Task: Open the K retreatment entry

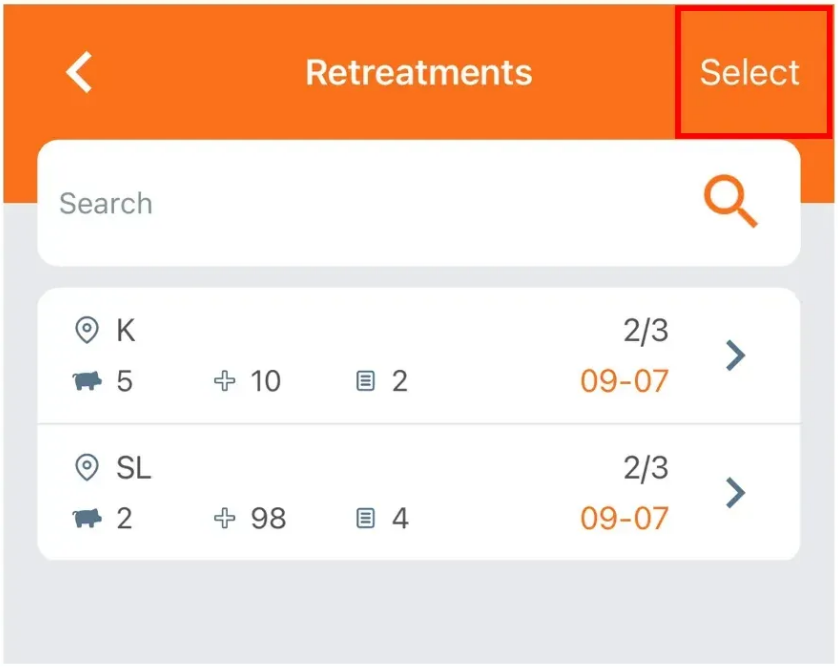Action: pyautogui.click(x=400, y=355)
